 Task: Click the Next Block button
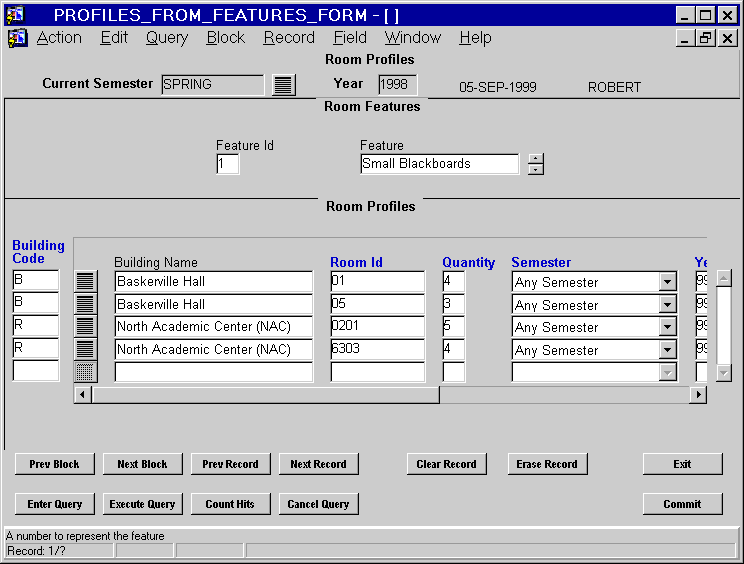[142, 464]
